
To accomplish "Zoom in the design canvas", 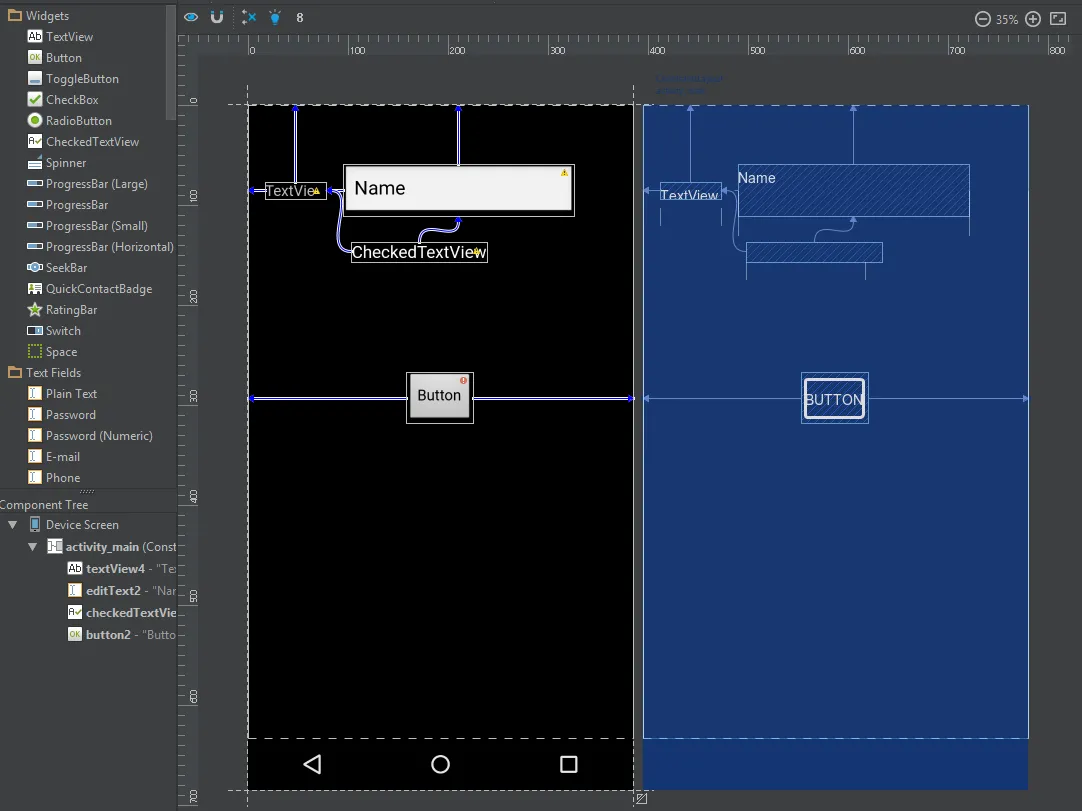I will pyautogui.click(x=1033, y=19).
